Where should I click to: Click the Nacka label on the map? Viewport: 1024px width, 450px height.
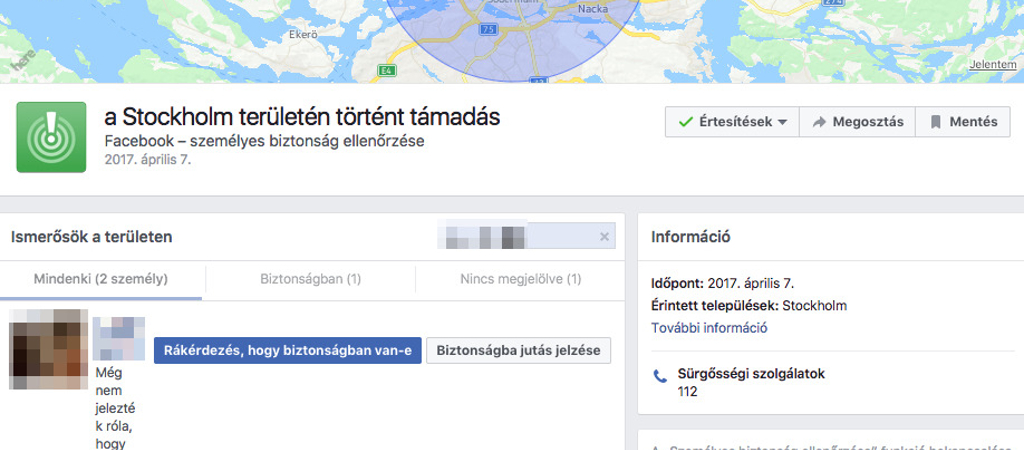592,10
